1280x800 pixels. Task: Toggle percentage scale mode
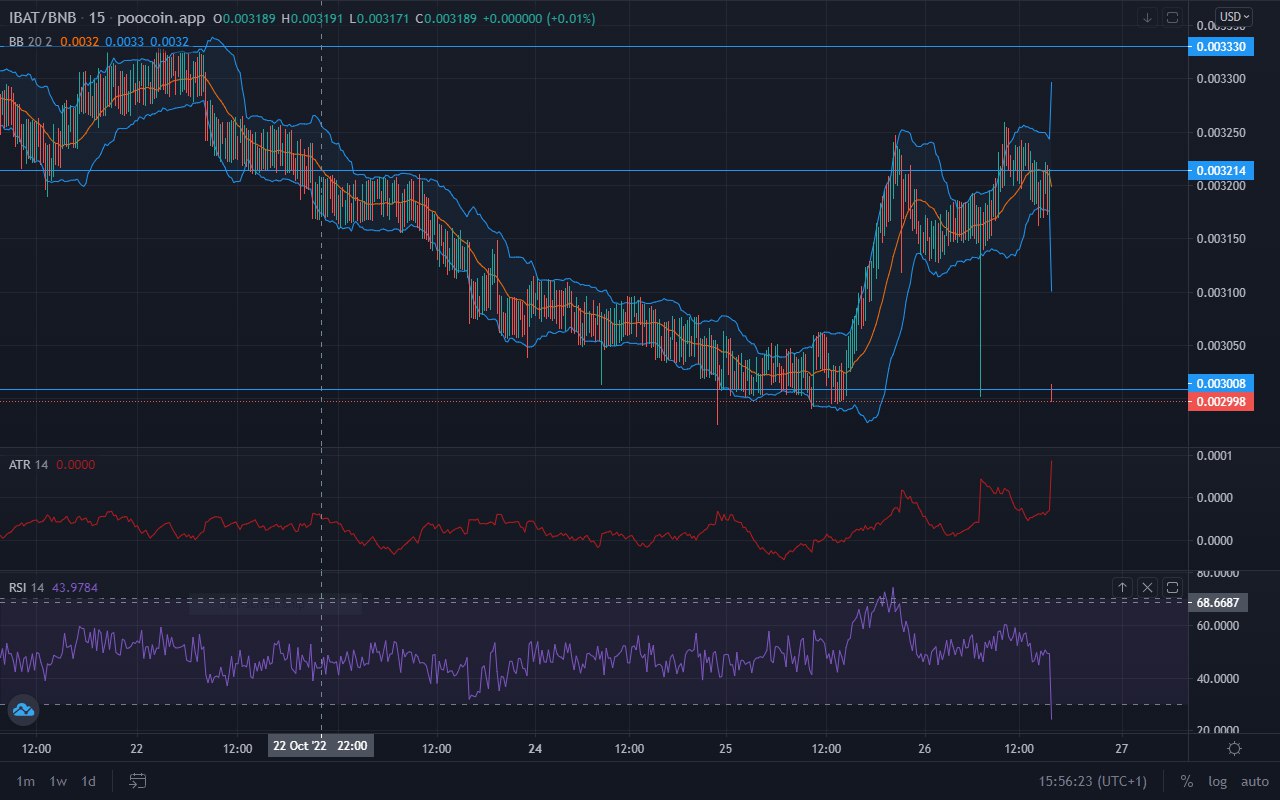pos(1186,781)
